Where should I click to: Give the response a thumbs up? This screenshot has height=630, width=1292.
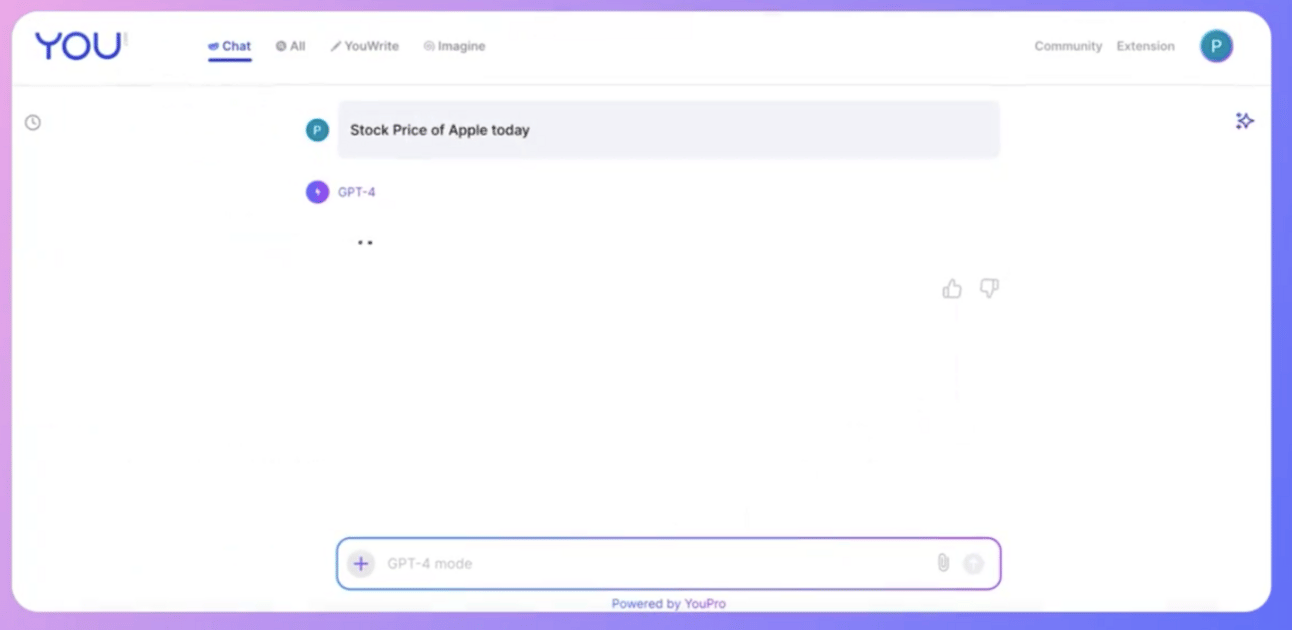pyautogui.click(x=952, y=289)
